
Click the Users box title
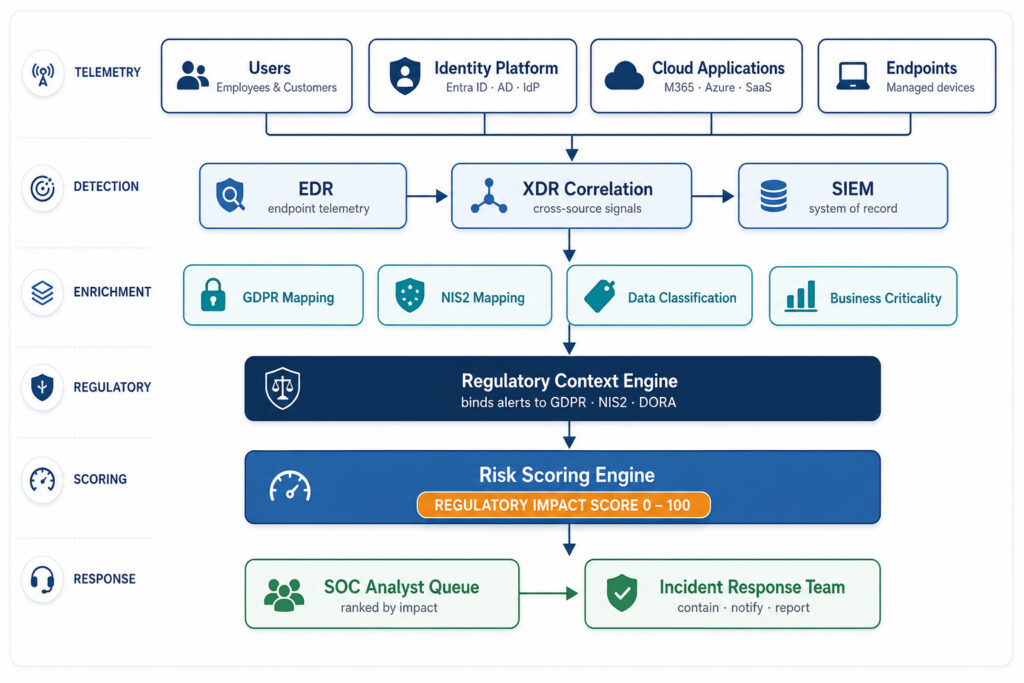tap(270, 68)
